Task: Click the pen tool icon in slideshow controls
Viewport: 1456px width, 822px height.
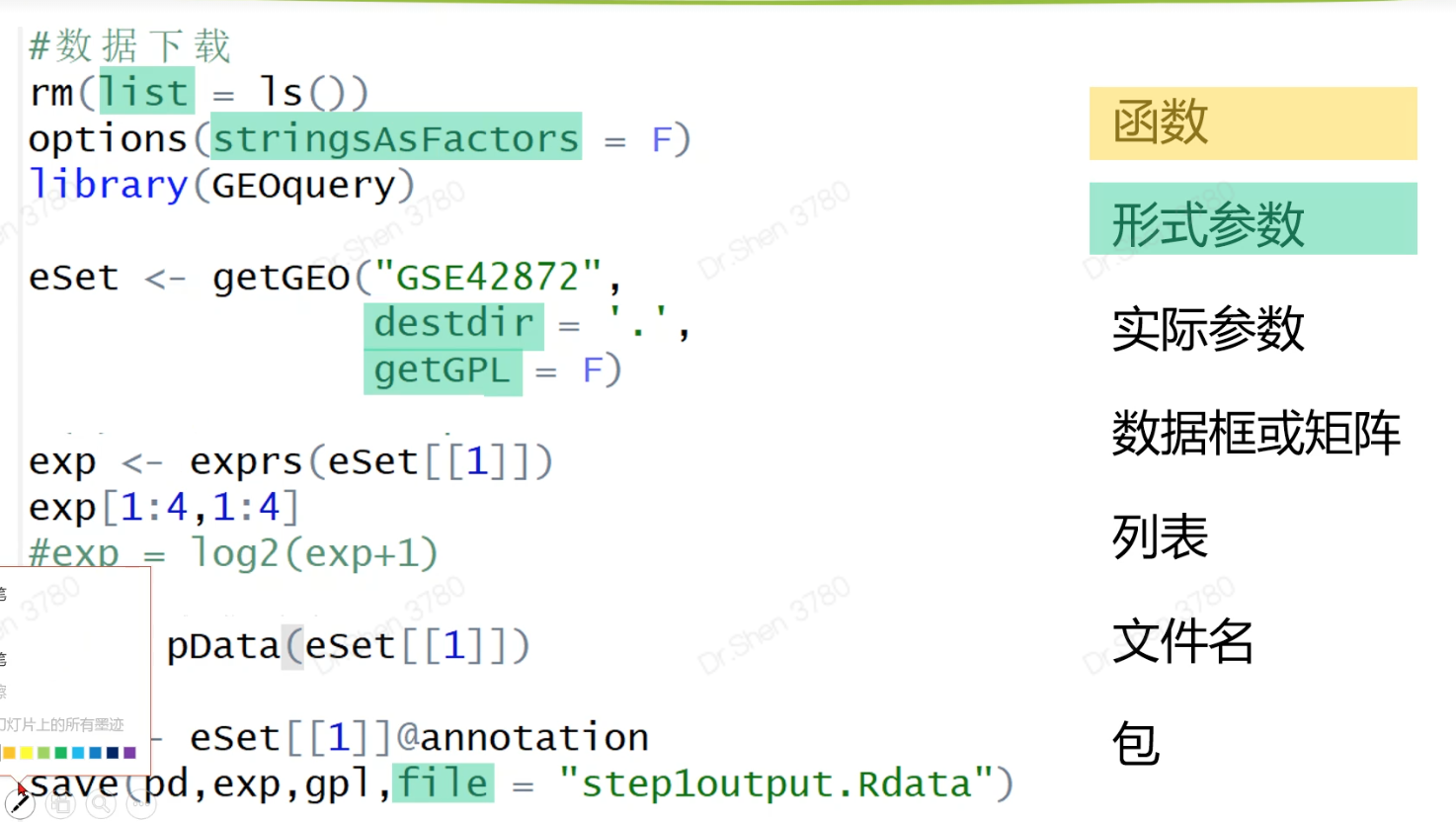Action: (20, 804)
